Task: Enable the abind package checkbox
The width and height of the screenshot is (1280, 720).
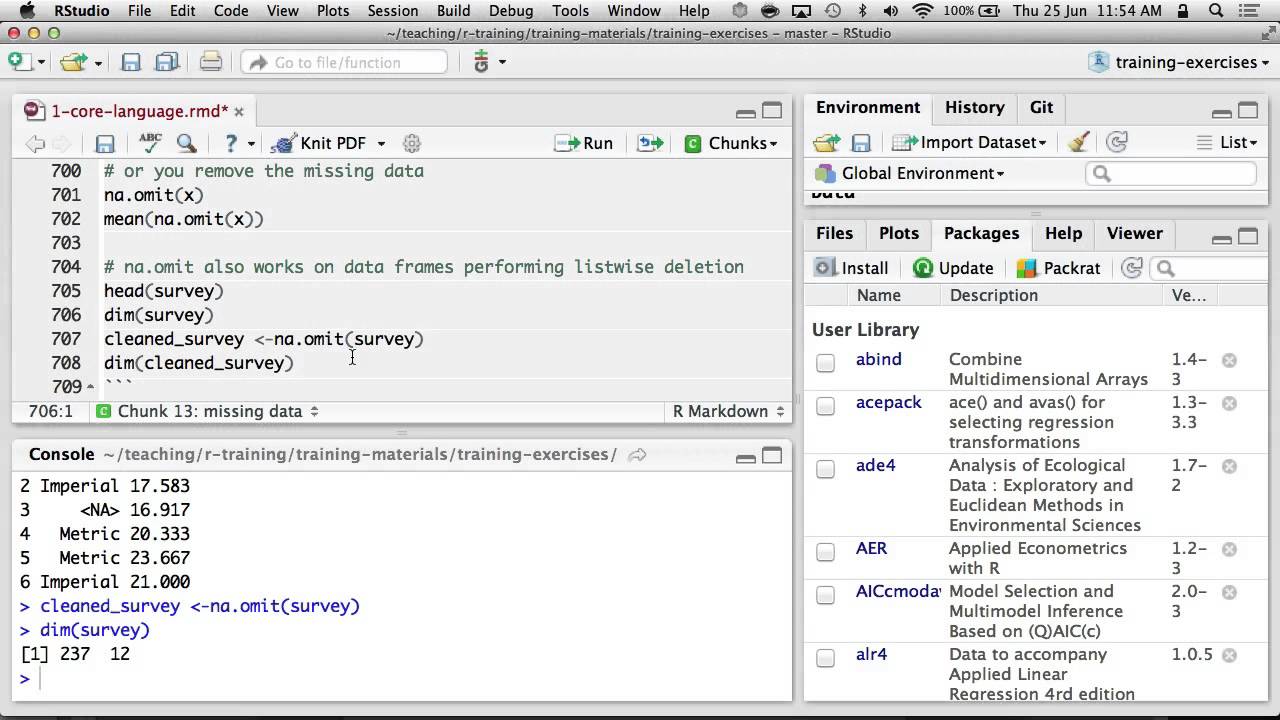Action: tap(825, 363)
